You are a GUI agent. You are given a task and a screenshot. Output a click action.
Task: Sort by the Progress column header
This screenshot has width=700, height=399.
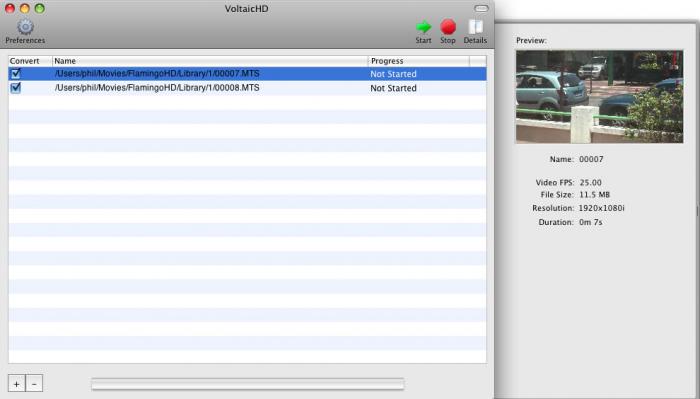419,61
